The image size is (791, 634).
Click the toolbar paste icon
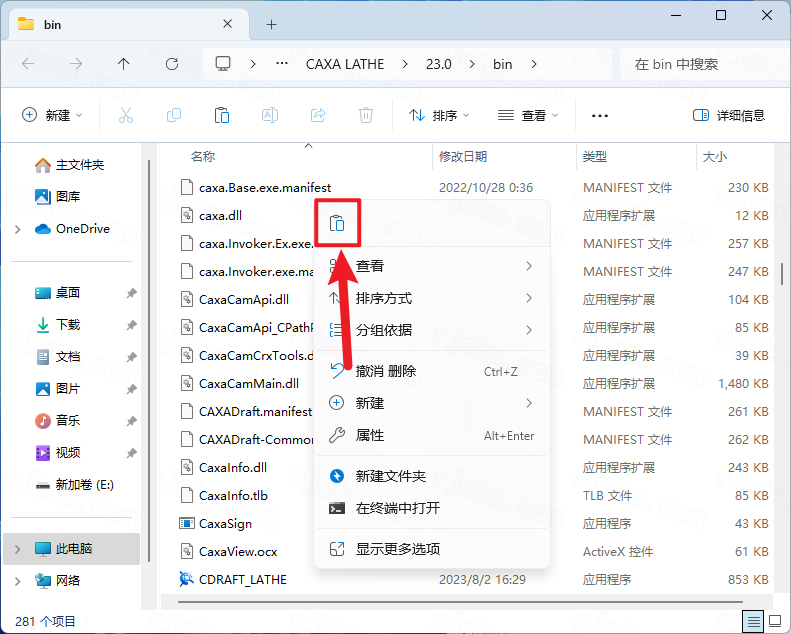[222, 116]
